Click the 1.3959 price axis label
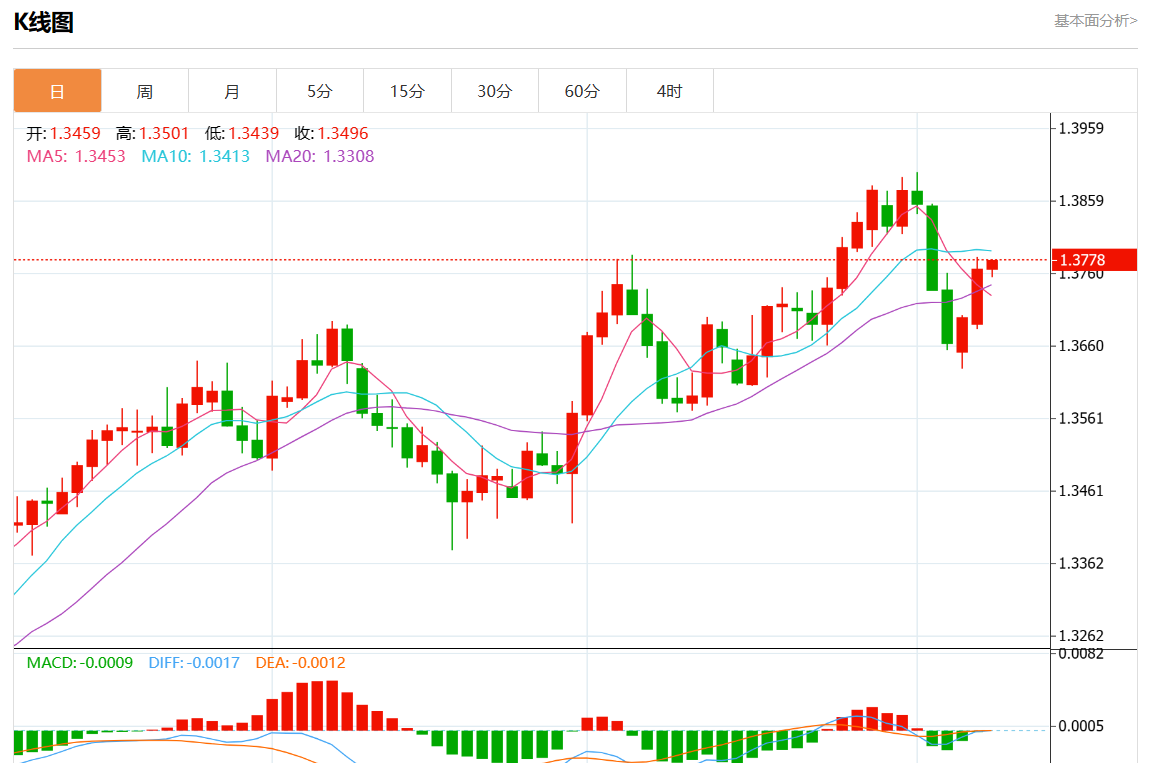Viewport: 1162px width, 763px height. [x=1080, y=128]
